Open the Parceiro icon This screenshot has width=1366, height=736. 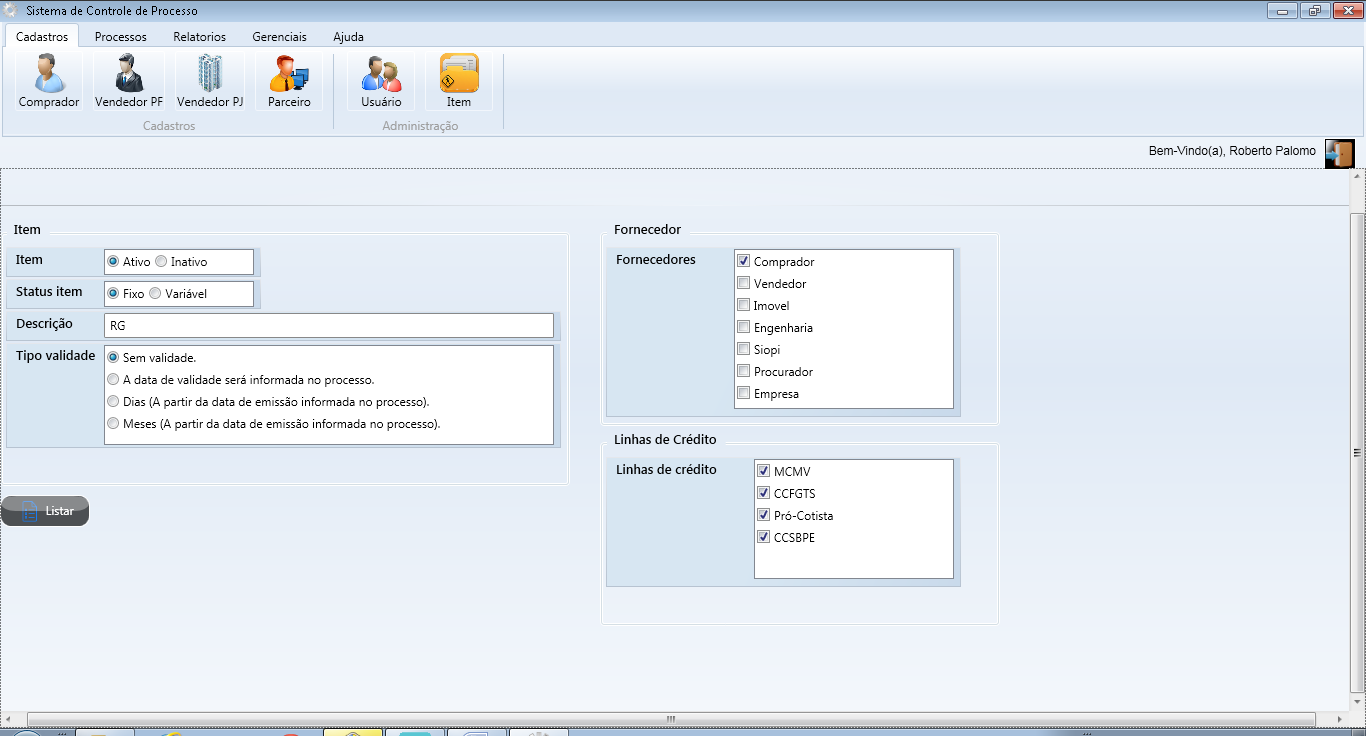pos(289,81)
